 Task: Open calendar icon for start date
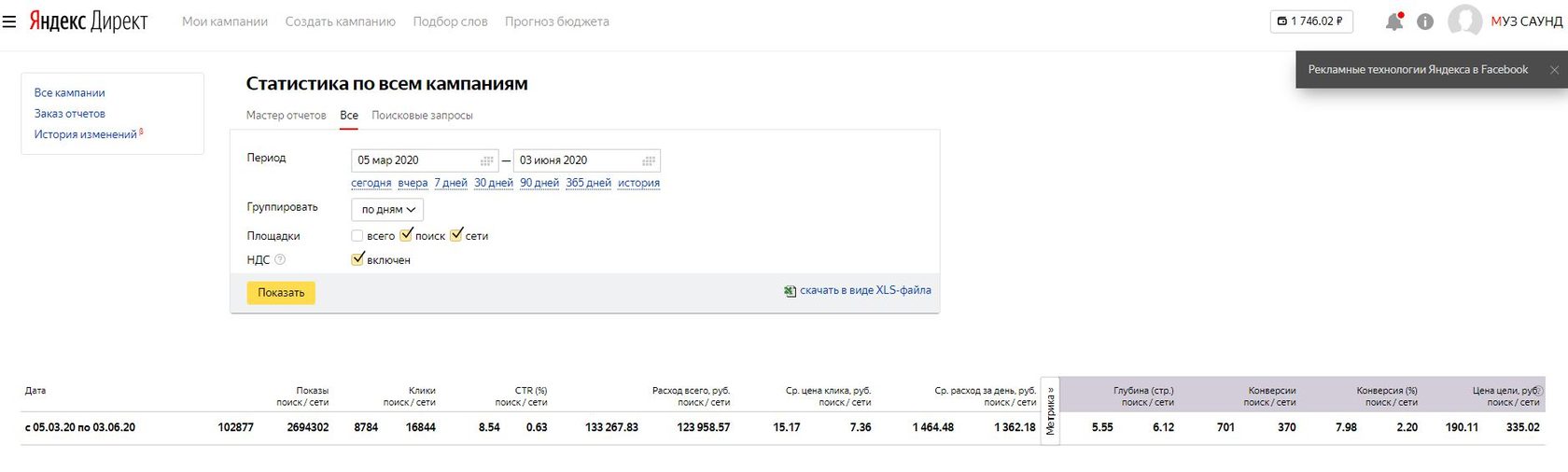[486, 160]
